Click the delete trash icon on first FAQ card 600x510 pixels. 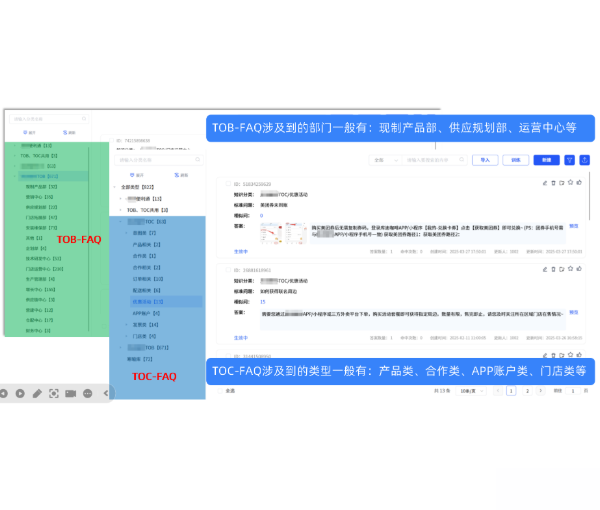coord(552,183)
